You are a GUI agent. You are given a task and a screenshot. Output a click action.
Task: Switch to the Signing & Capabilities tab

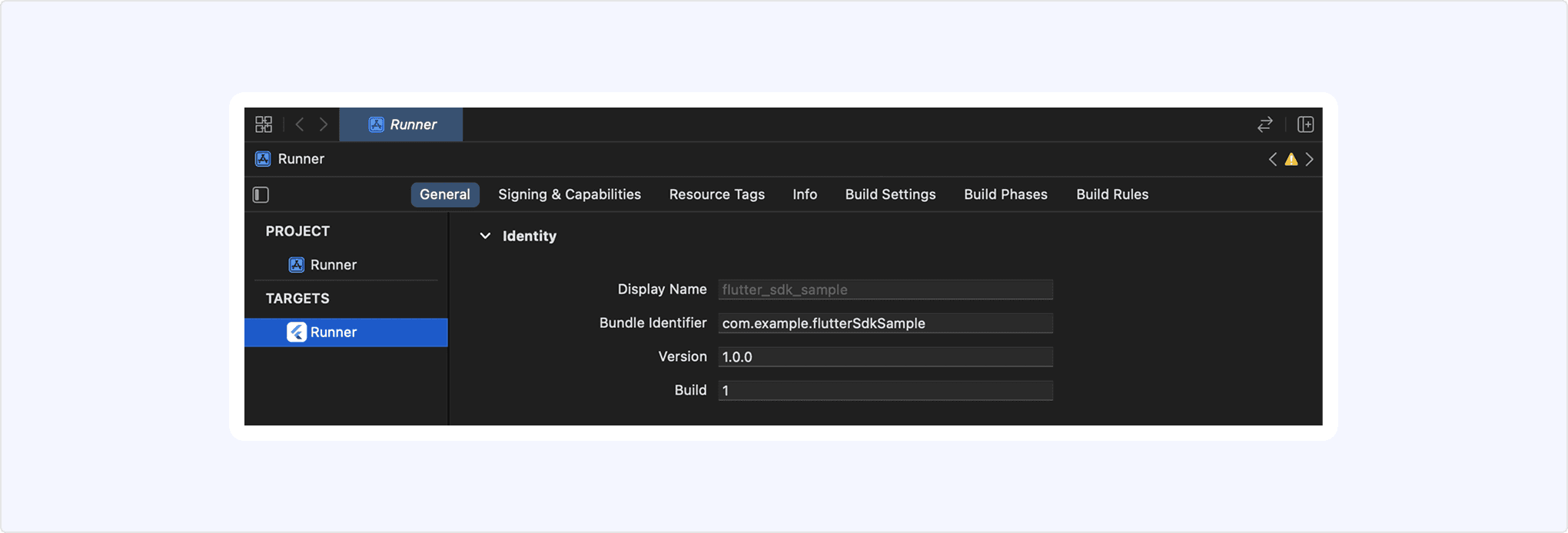569,195
